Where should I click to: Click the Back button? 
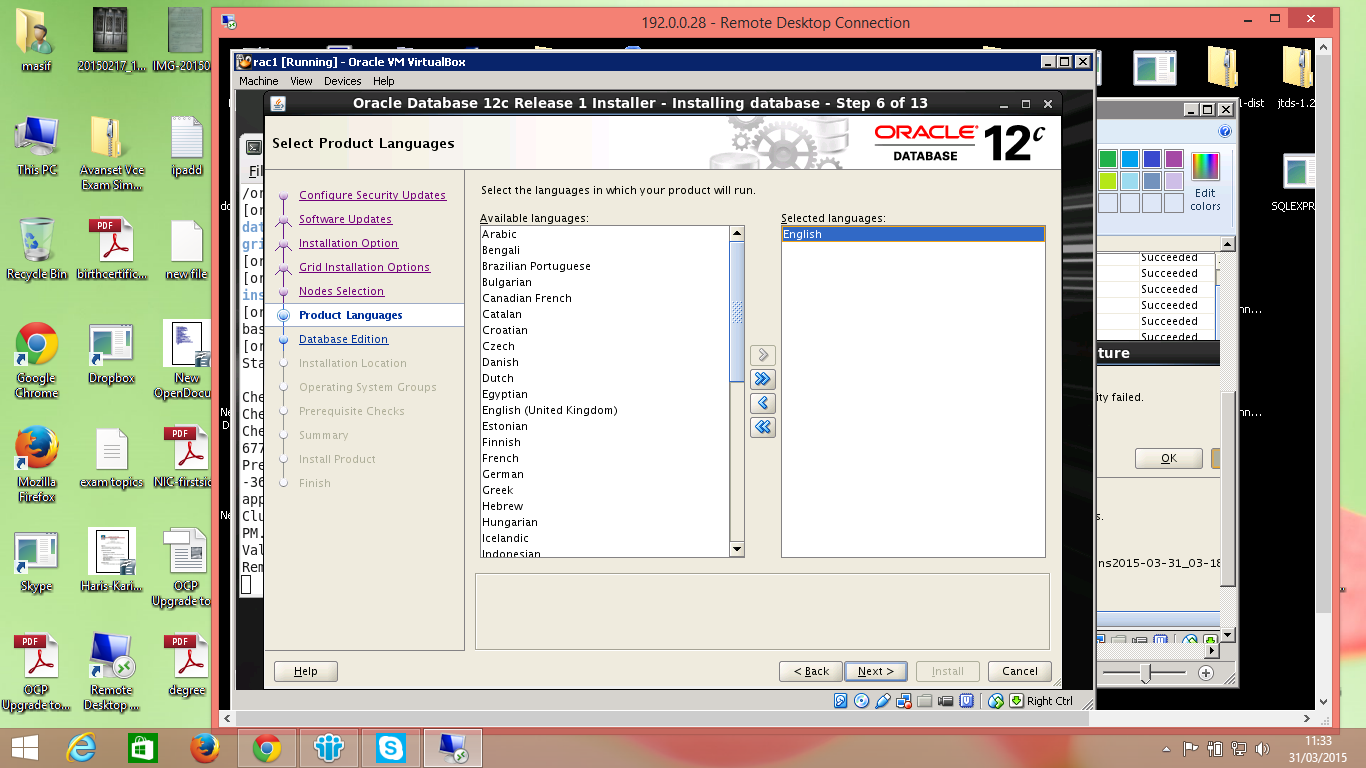(811, 671)
